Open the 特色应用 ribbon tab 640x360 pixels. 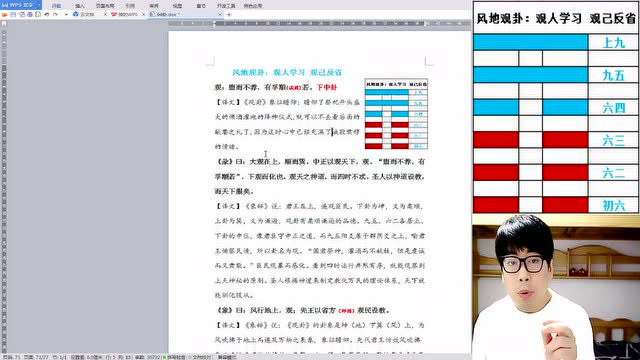[x=253, y=6]
